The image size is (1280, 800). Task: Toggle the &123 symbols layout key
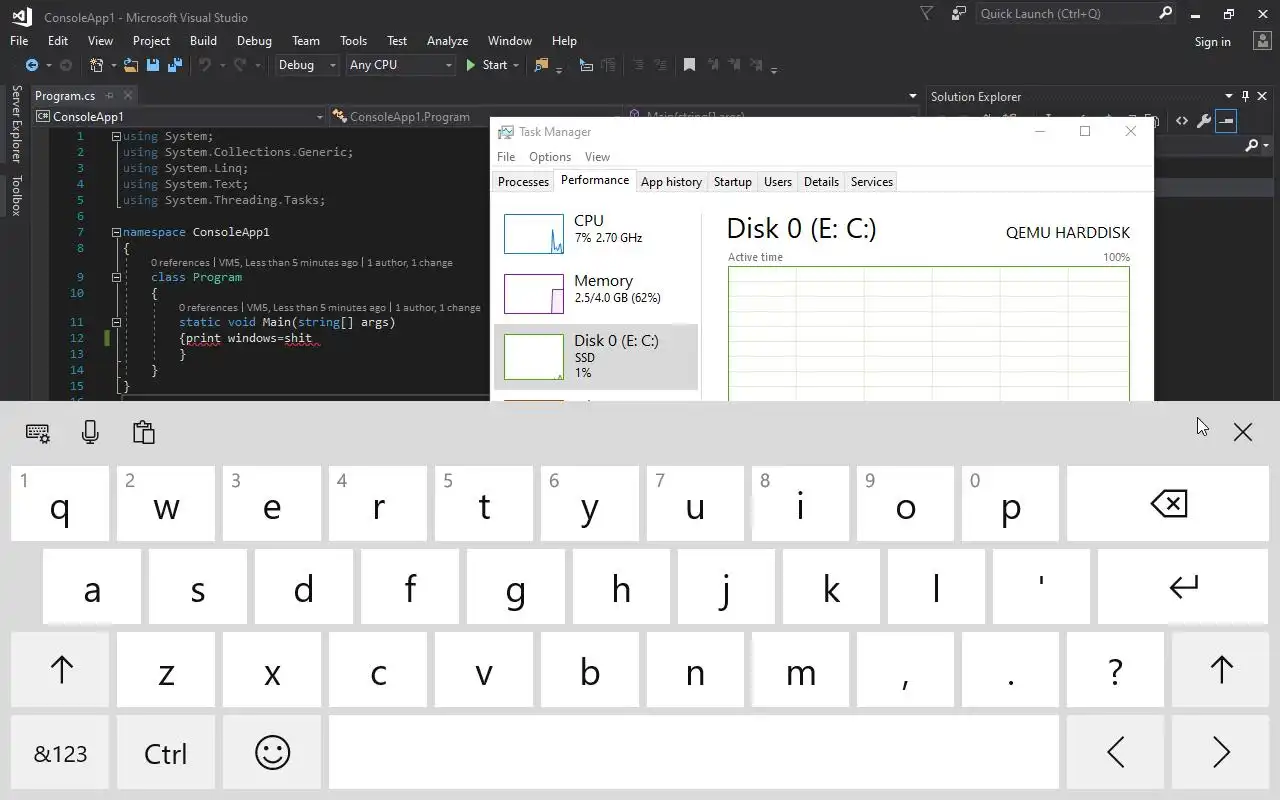coord(60,752)
